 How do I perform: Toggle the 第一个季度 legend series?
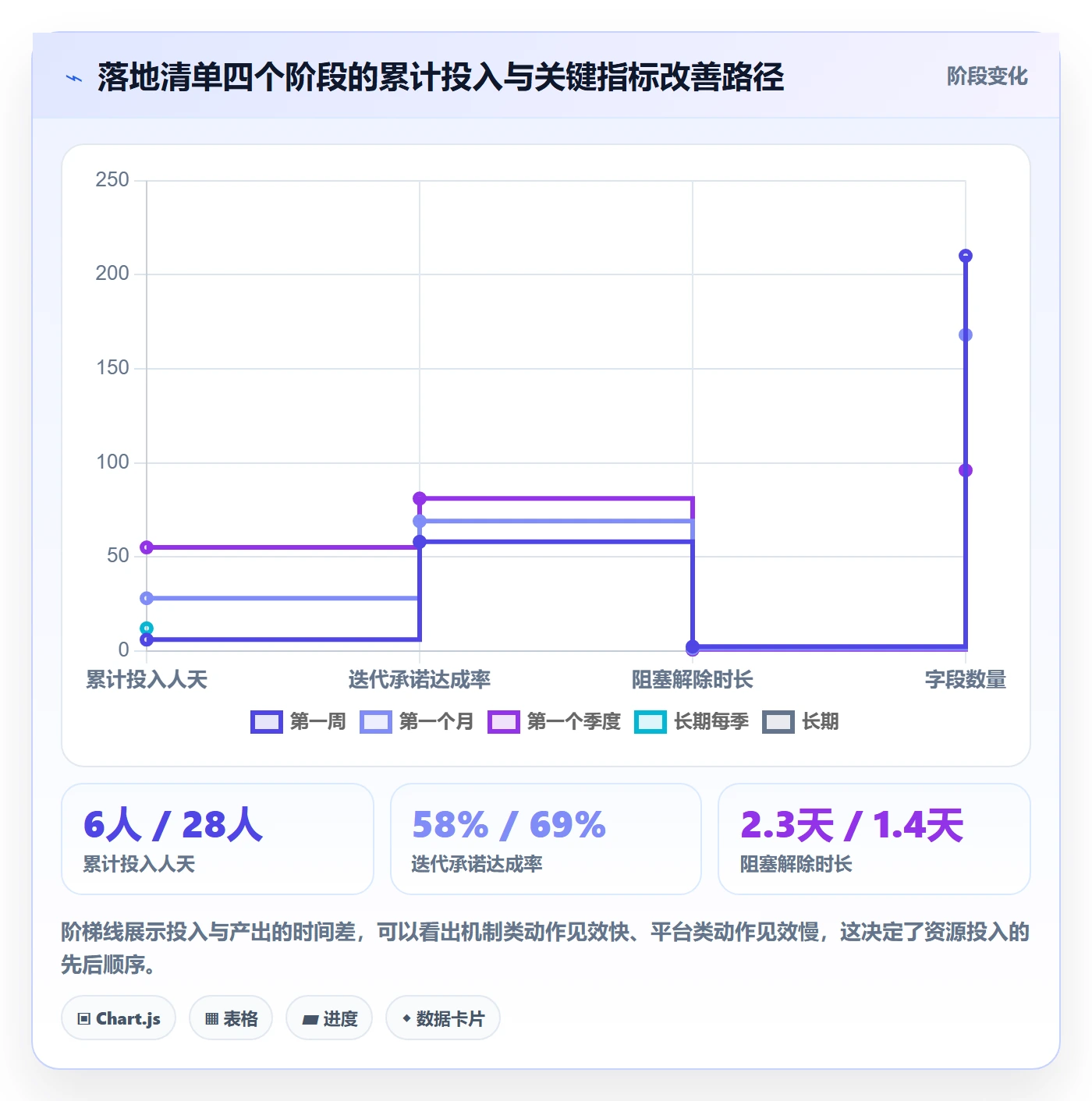554,722
